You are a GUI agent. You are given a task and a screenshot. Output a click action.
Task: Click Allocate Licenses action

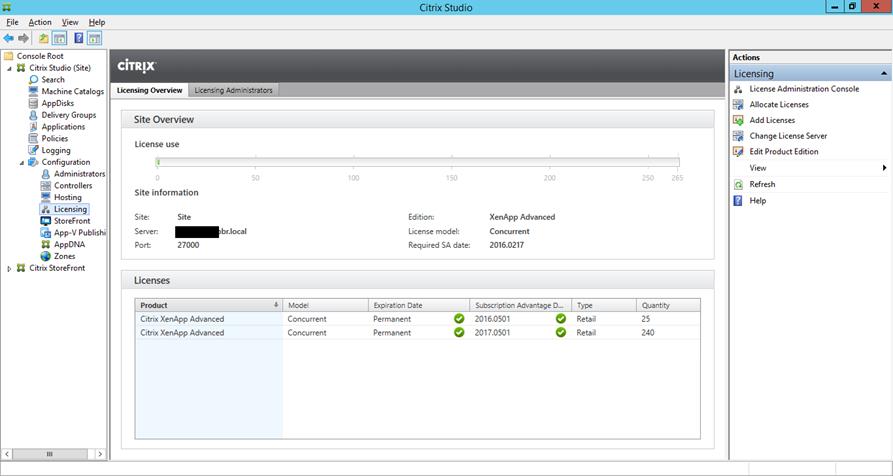[x=779, y=105]
